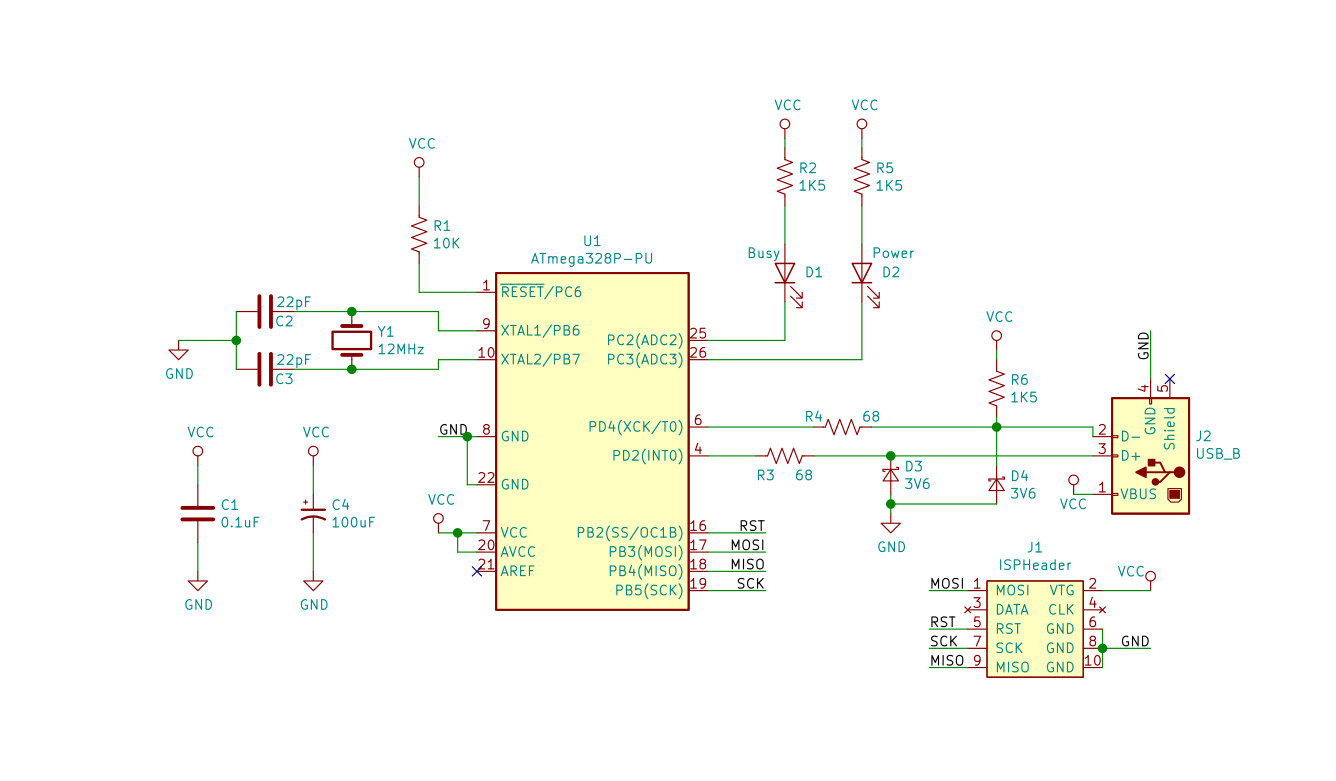The width and height of the screenshot is (1336, 781).
Task: Click the SCK net label on pin 19
Action: pos(751,583)
